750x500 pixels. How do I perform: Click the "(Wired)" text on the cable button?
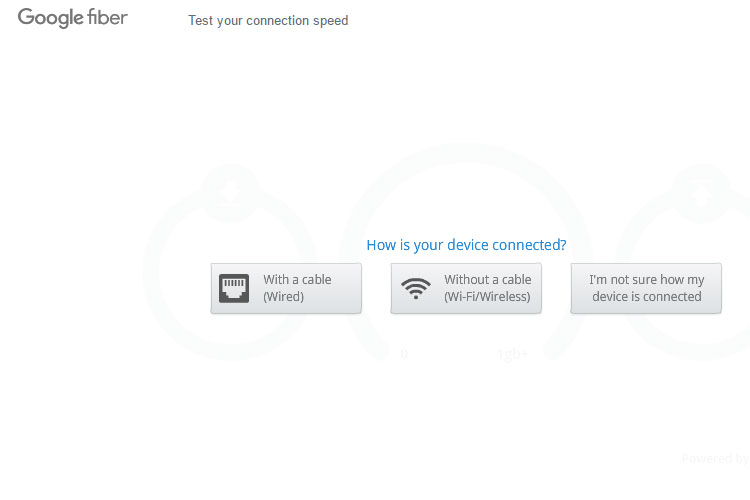[284, 297]
